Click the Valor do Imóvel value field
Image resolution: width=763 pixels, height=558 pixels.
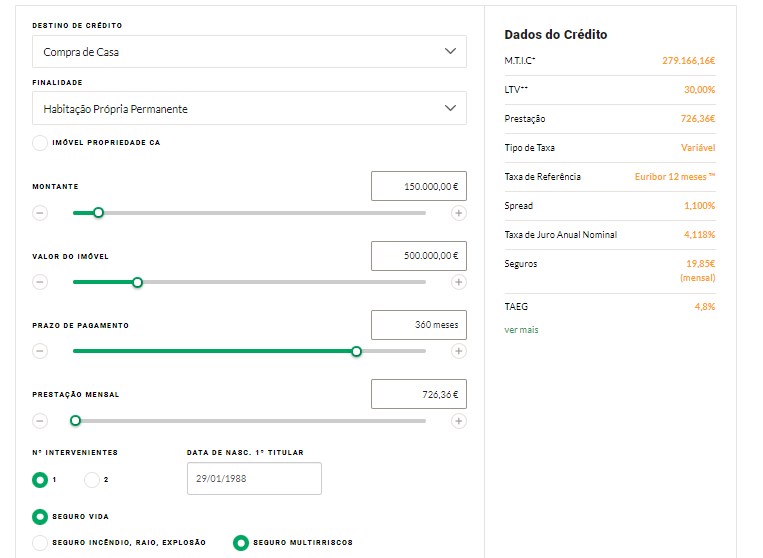[x=418, y=256]
